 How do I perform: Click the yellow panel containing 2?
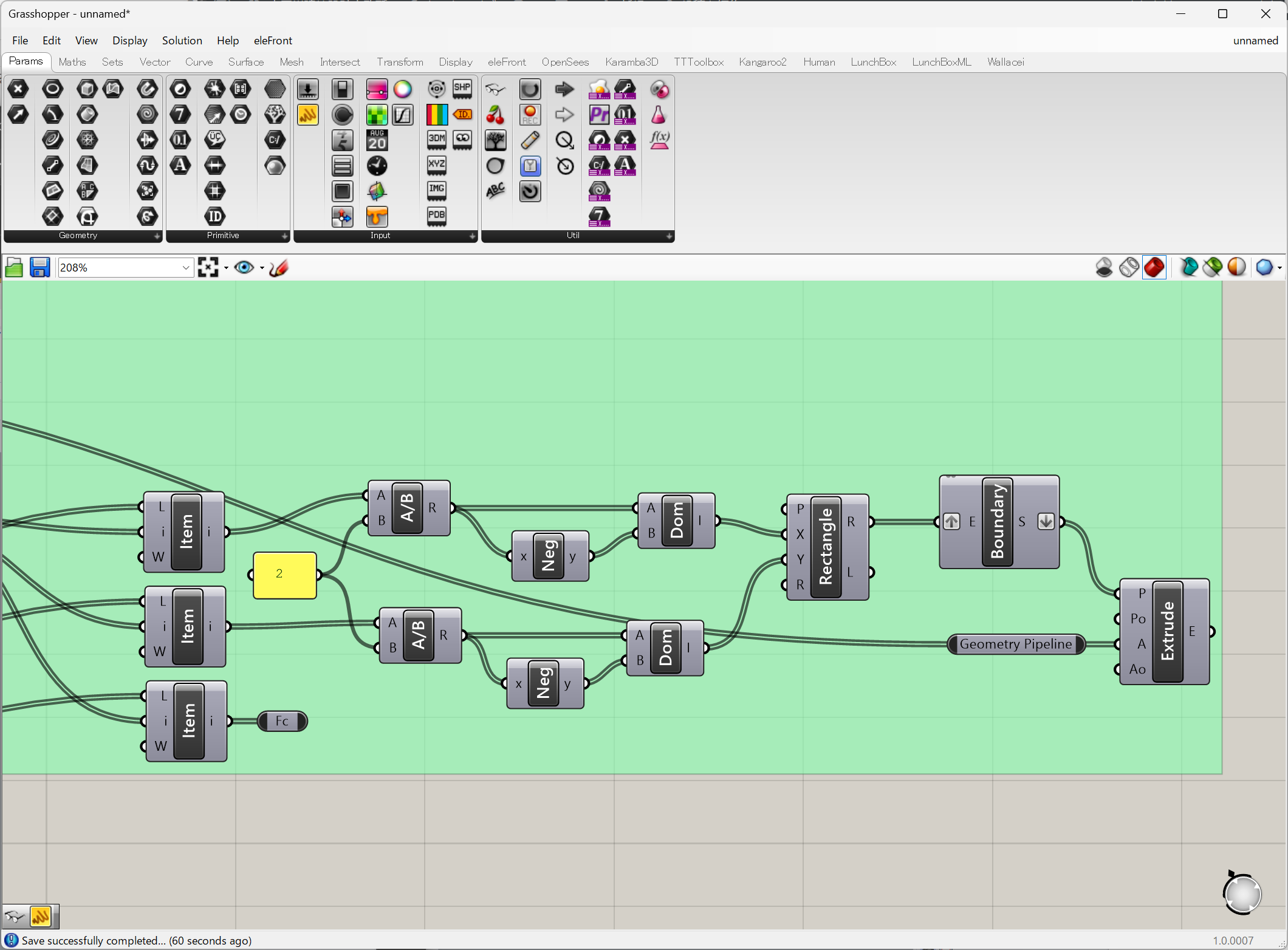point(284,574)
